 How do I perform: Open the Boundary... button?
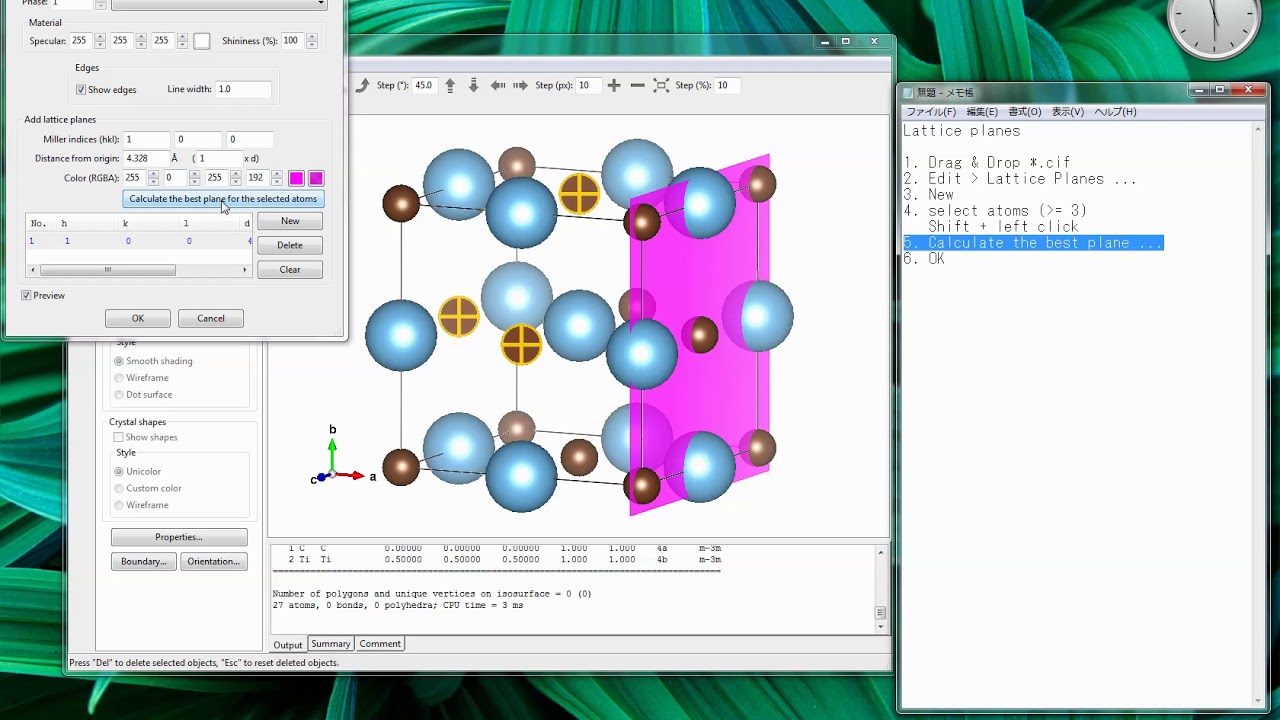pyautogui.click(x=144, y=562)
